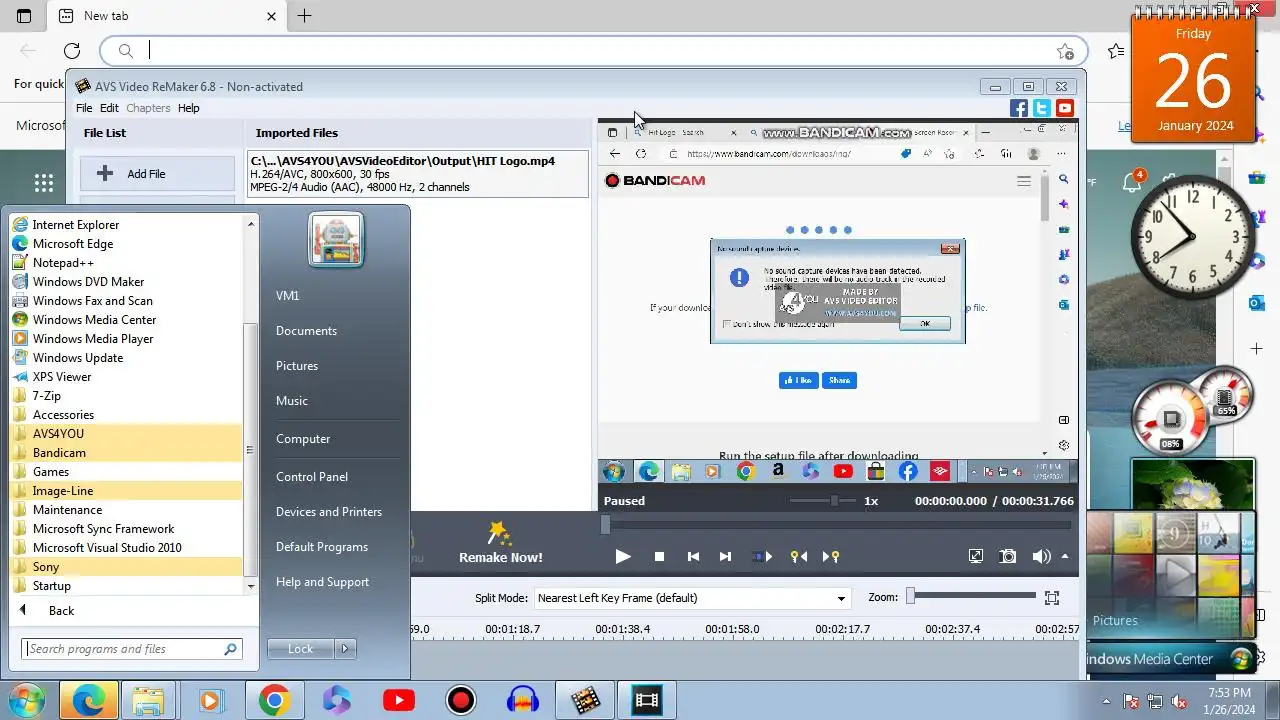Adjust playback speed slider near 1x
The width and height of the screenshot is (1280, 720).
coord(824,501)
